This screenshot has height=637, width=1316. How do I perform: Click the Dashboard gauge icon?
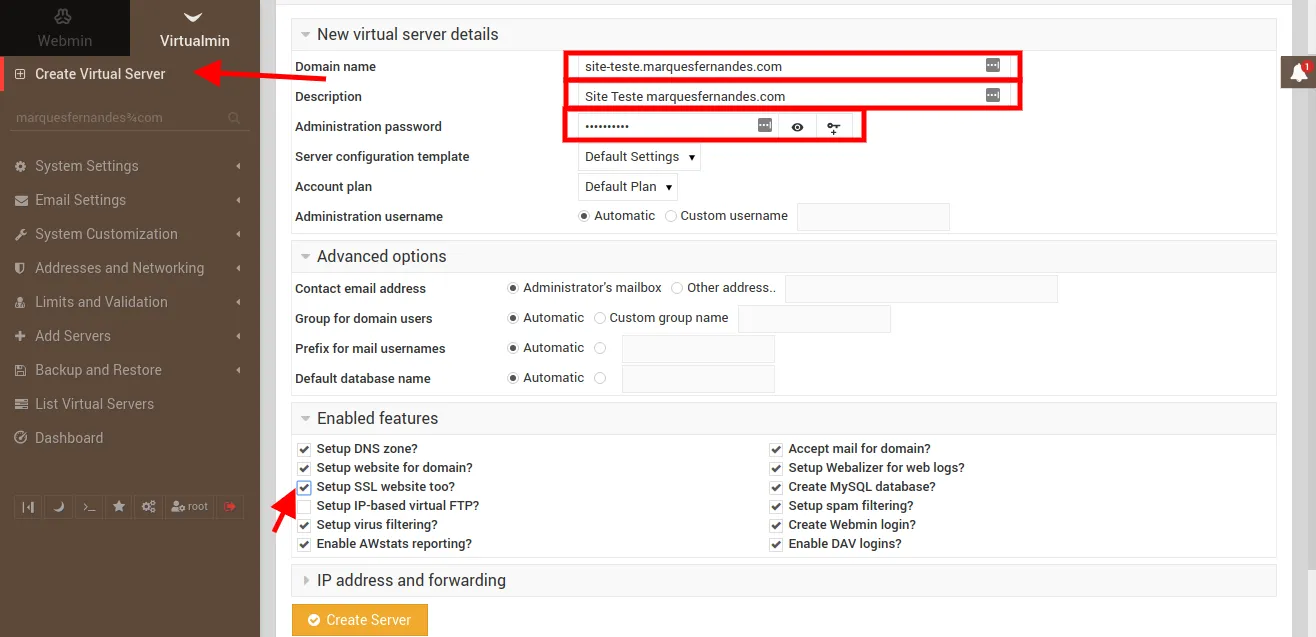[x=20, y=438]
